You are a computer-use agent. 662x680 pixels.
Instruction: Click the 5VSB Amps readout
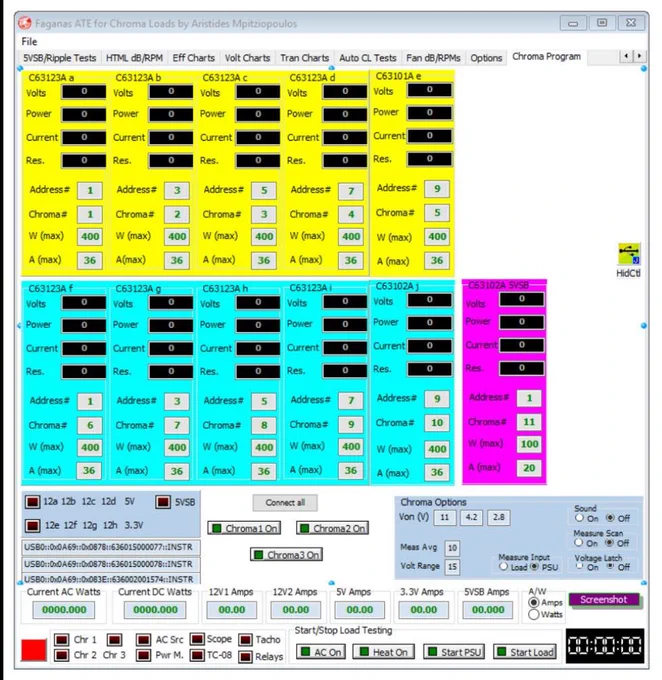tap(488, 610)
